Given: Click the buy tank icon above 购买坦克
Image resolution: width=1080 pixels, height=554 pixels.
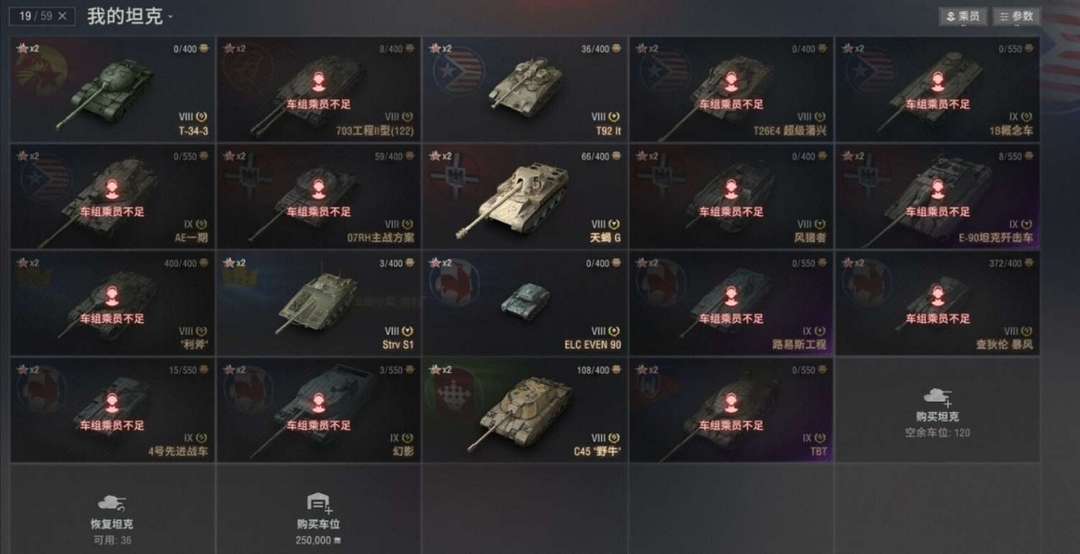Looking at the screenshot, I should (x=937, y=396).
